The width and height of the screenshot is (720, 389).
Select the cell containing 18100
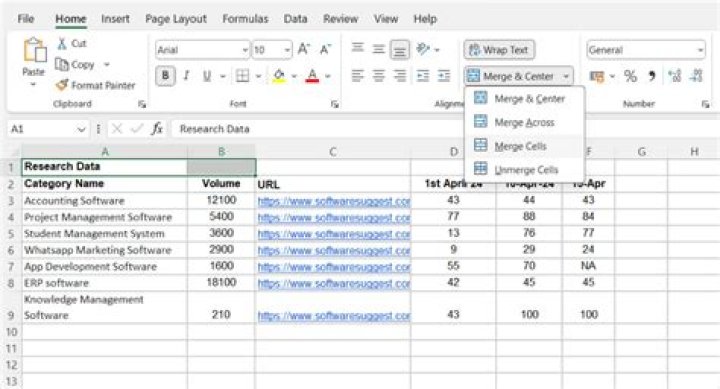point(221,282)
